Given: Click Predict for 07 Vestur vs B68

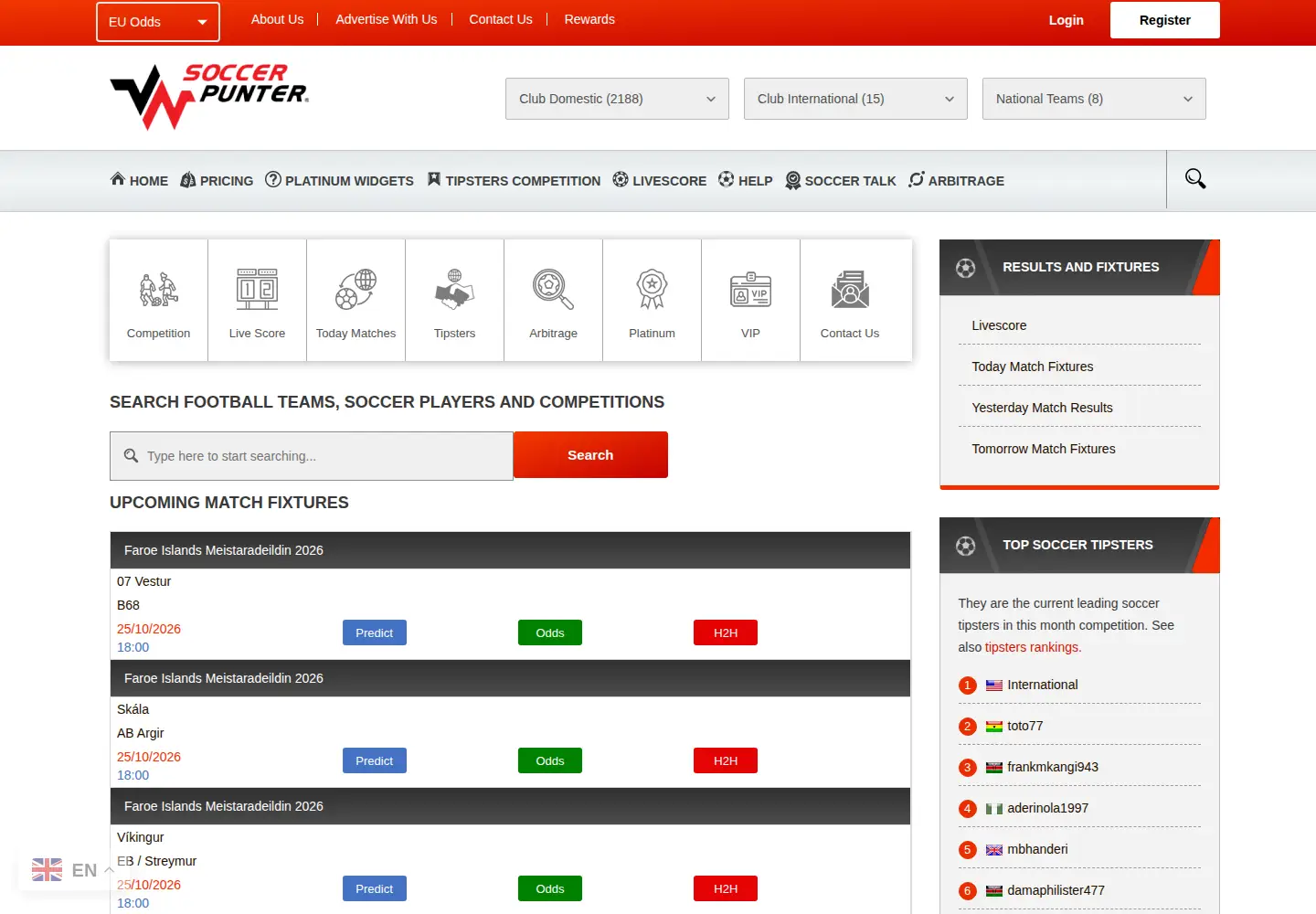Looking at the screenshot, I should coord(375,632).
